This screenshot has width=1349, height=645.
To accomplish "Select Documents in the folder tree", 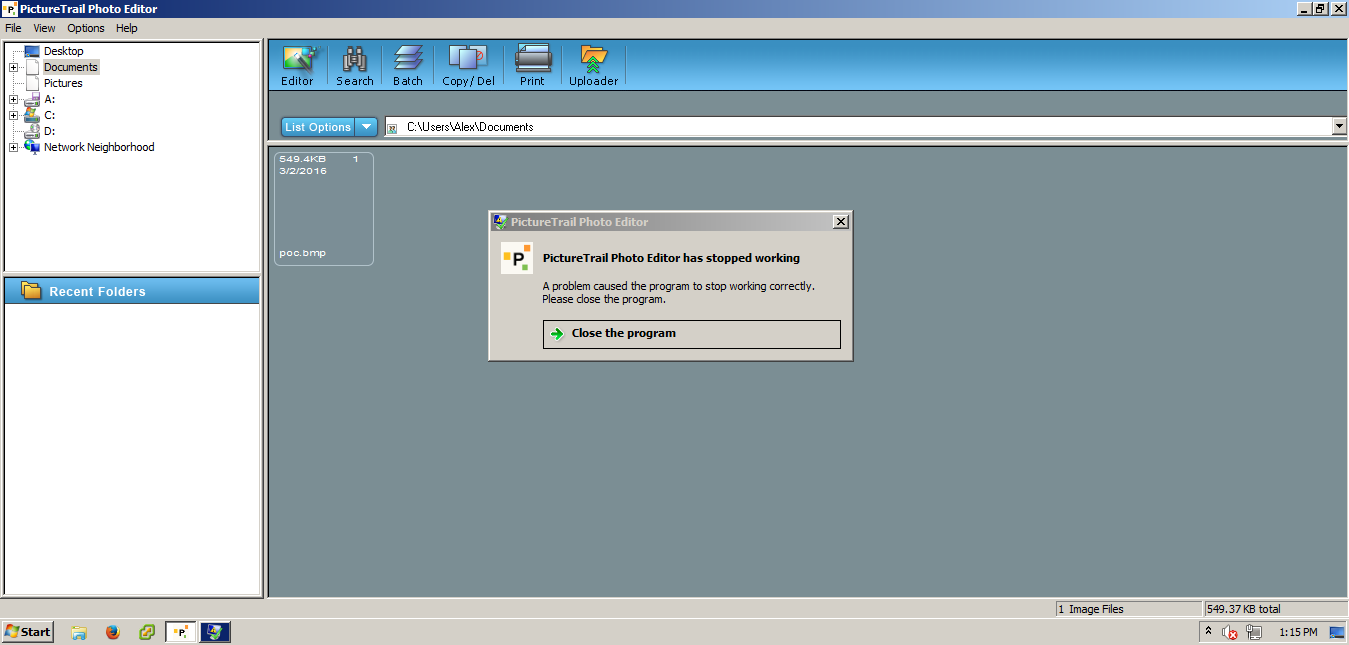I will tap(71, 67).
